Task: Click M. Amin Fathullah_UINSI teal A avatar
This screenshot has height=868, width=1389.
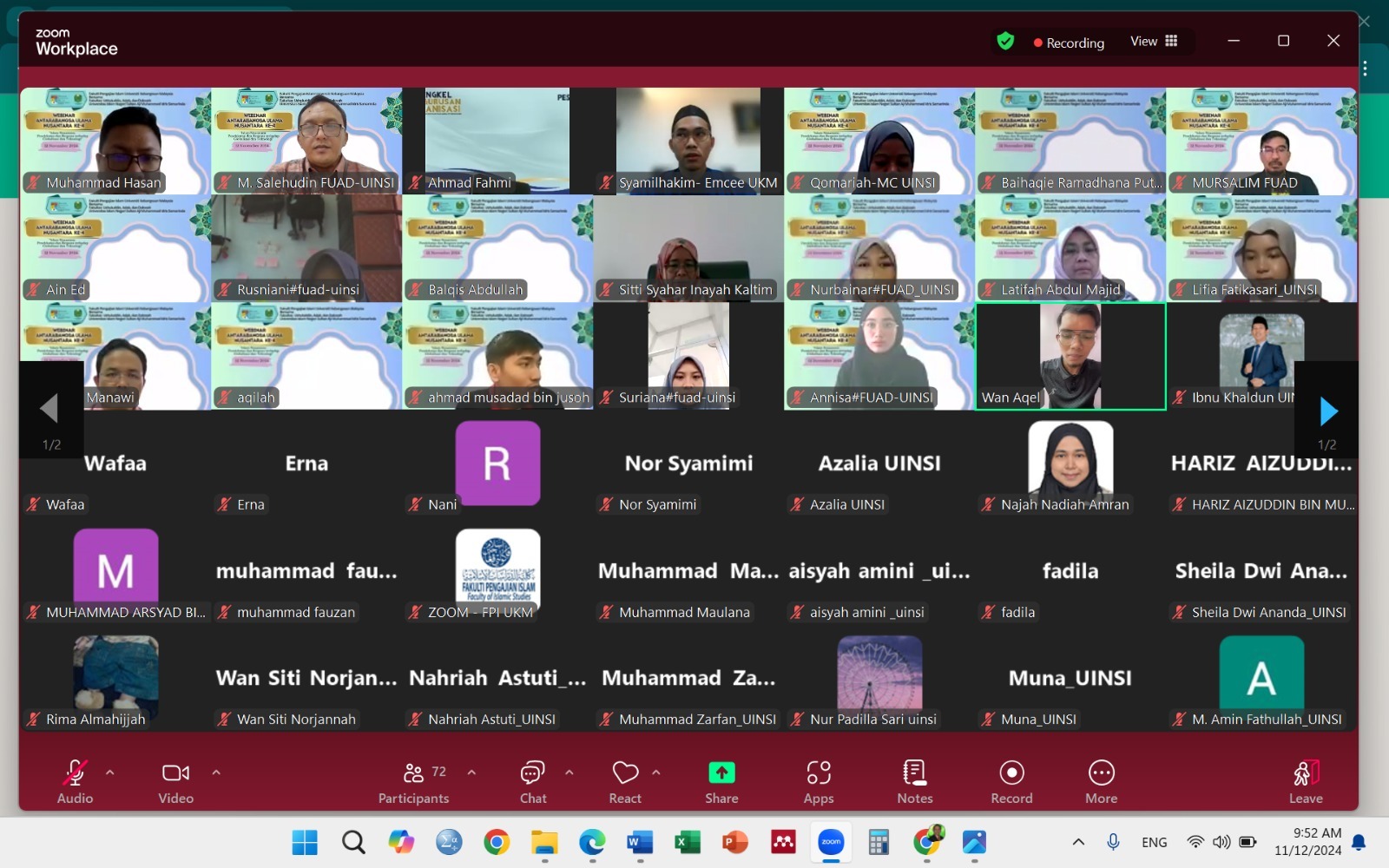Action: tap(1261, 678)
